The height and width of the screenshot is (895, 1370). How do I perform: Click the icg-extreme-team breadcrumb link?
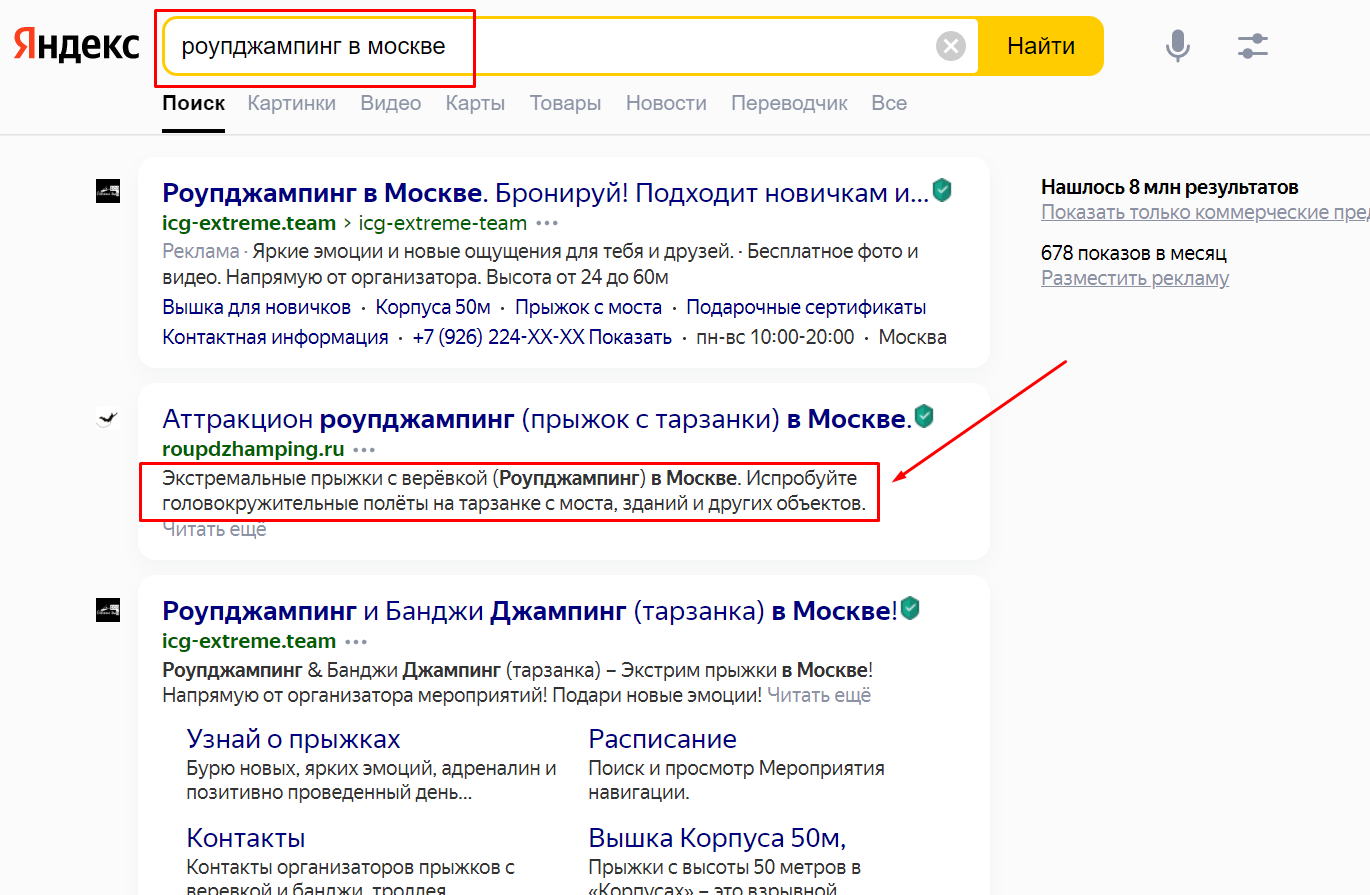(x=443, y=222)
